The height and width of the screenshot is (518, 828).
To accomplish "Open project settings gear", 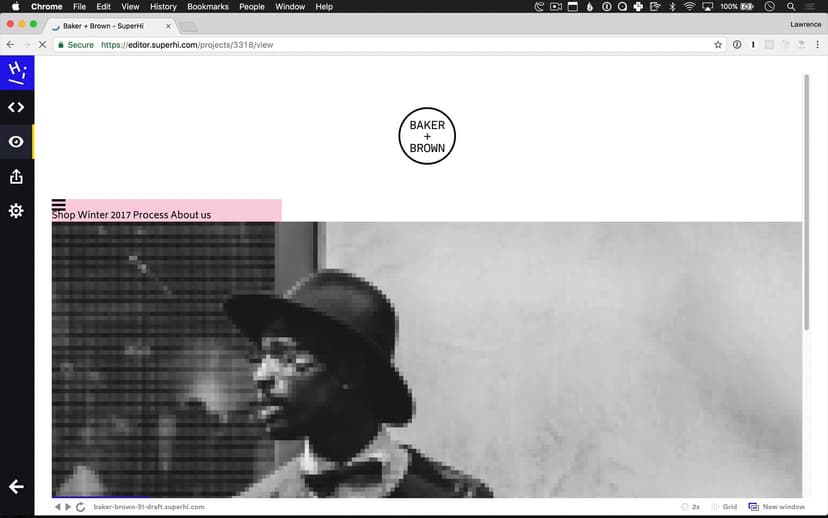I will point(17,211).
